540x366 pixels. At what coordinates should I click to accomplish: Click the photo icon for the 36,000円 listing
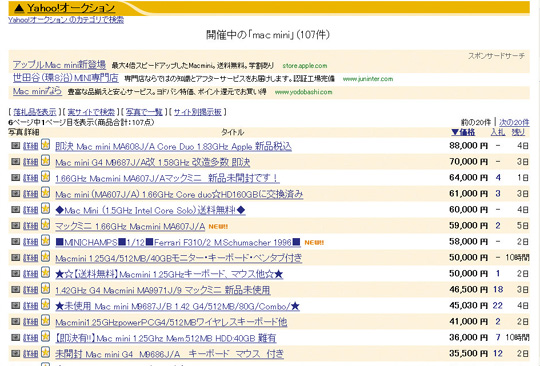coord(15,337)
